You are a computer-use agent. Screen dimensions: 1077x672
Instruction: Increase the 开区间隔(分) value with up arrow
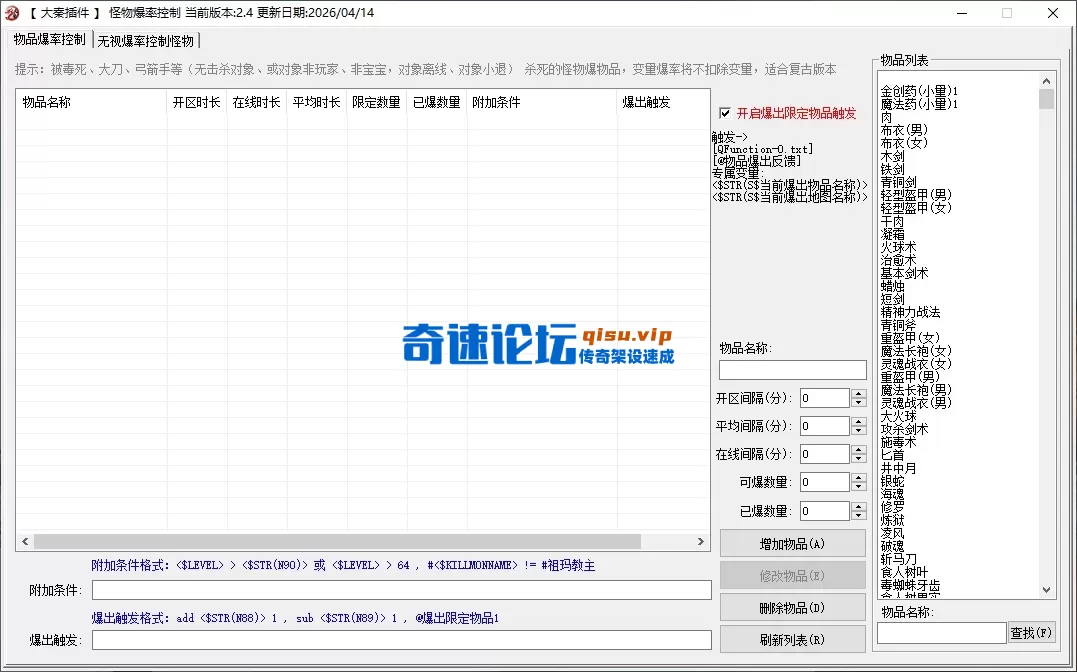(859, 394)
